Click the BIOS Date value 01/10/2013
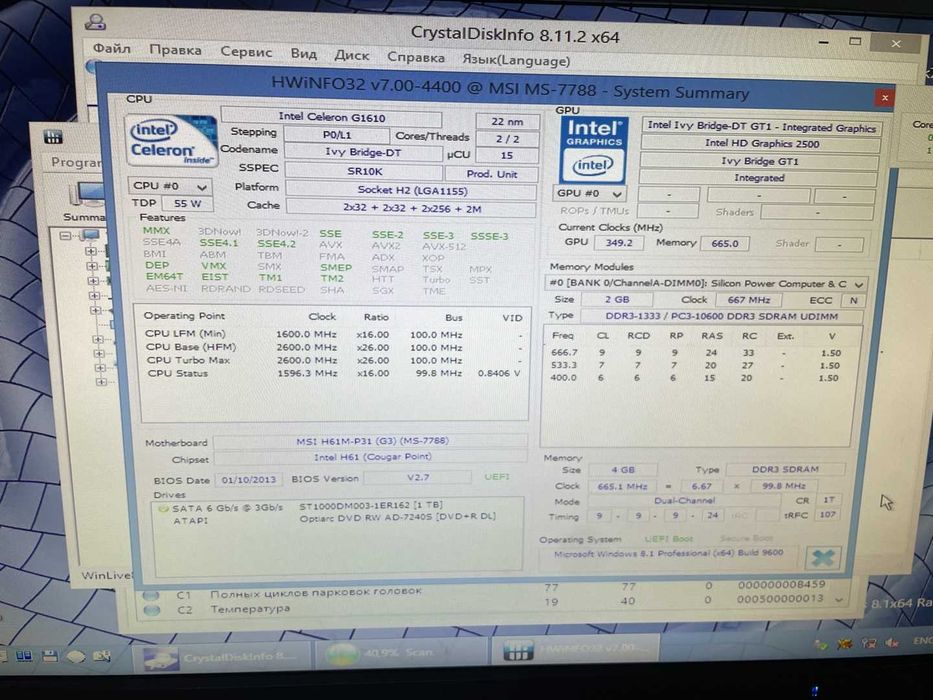 (248, 479)
